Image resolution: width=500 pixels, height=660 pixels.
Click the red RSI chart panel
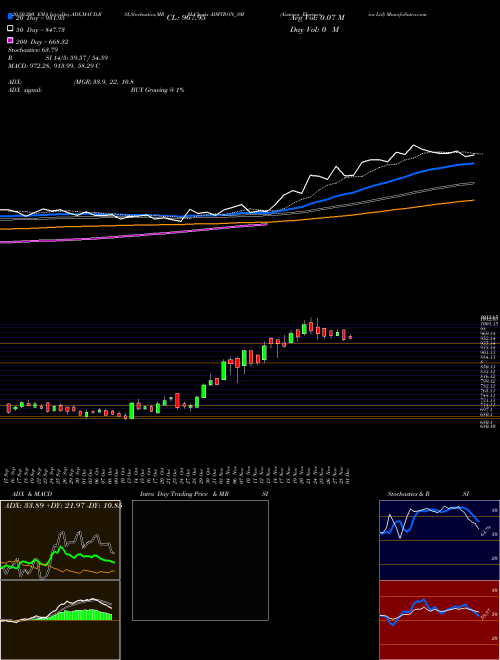click(x=439, y=620)
